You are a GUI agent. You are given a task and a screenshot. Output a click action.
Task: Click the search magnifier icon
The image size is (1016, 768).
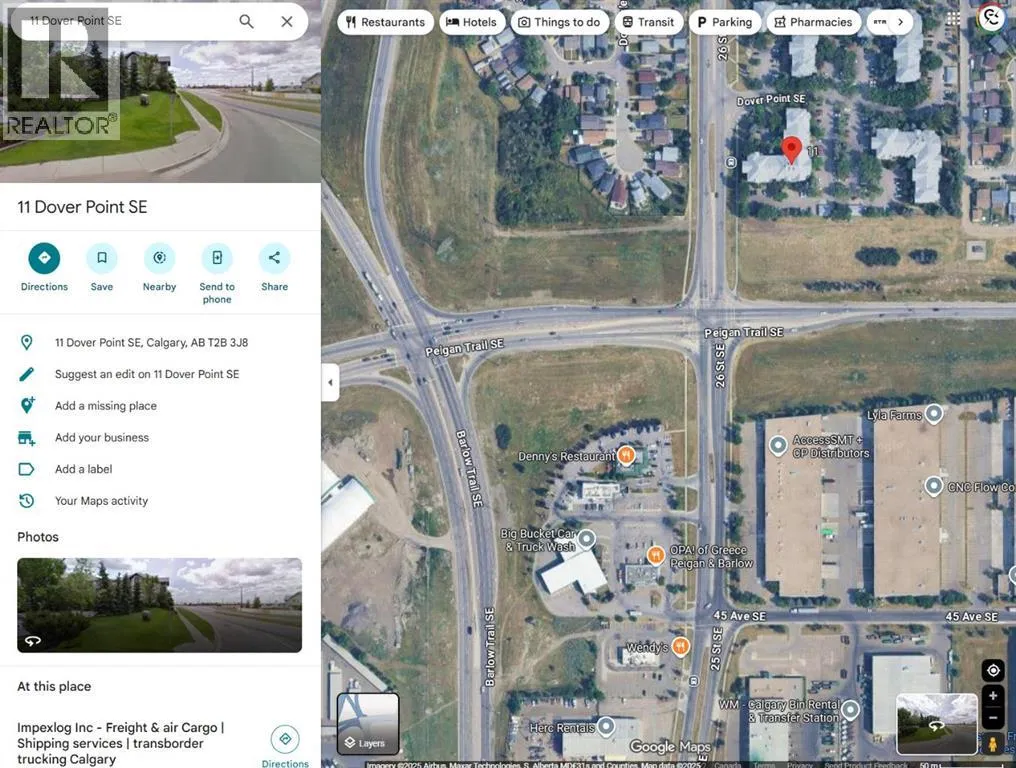246,21
